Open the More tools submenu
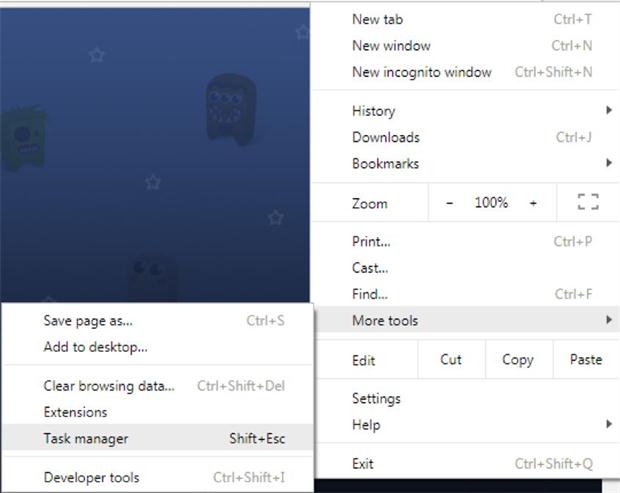Viewport: 620px width, 493px height. tap(467, 320)
